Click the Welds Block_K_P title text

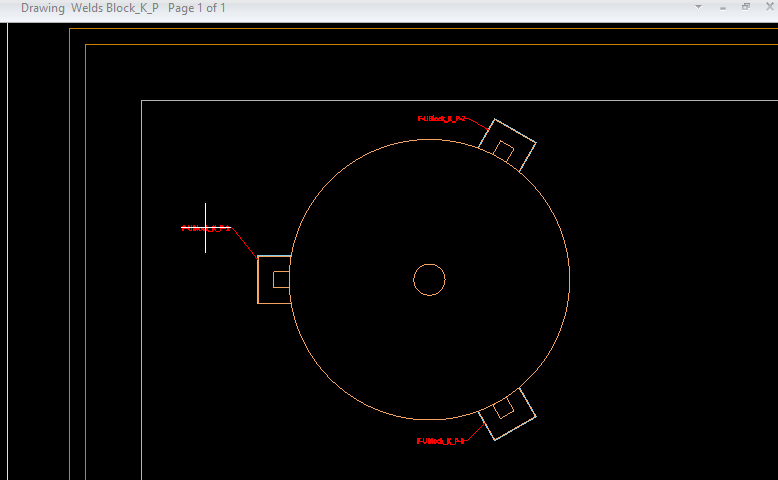114,8
